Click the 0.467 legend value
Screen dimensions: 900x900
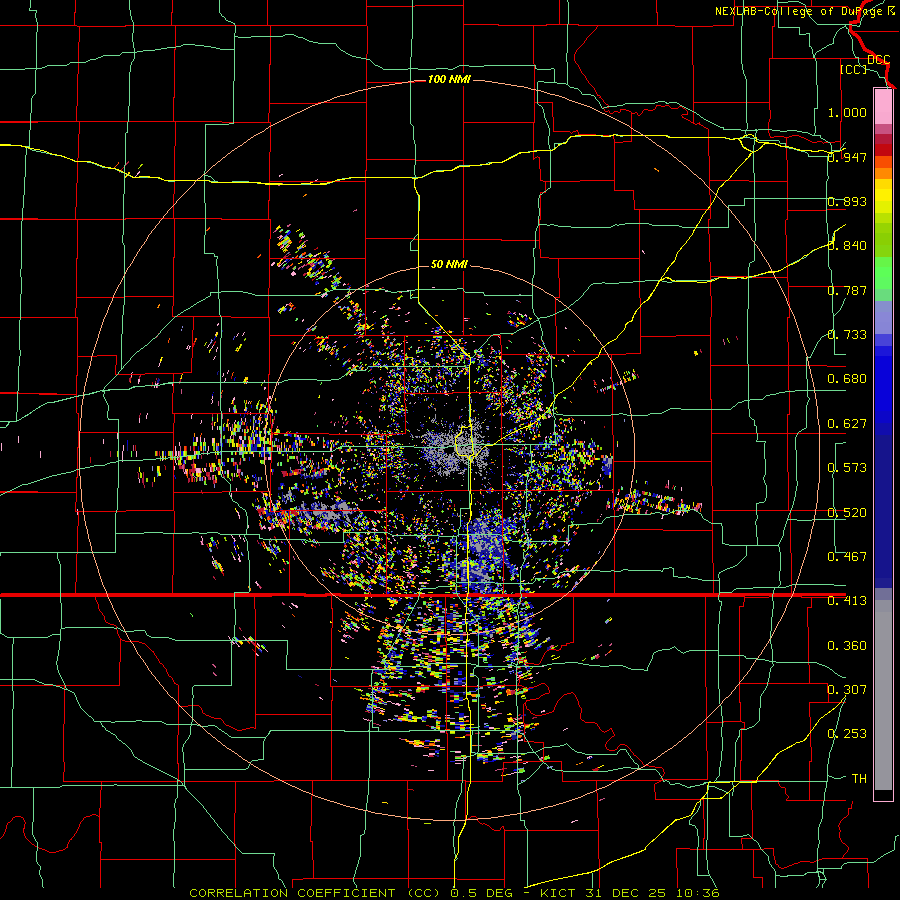(847, 557)
